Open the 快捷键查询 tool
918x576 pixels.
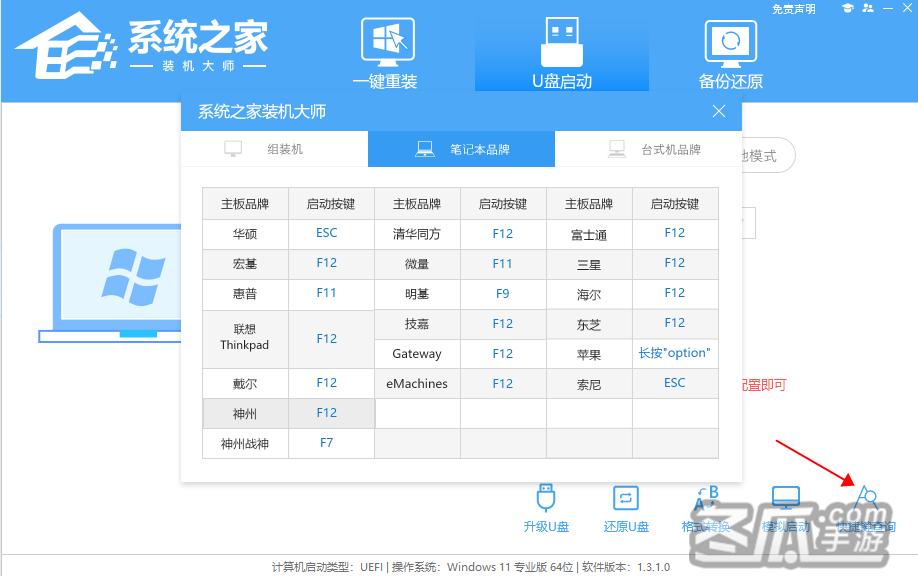pyautogui.click(x=865, y=508)
